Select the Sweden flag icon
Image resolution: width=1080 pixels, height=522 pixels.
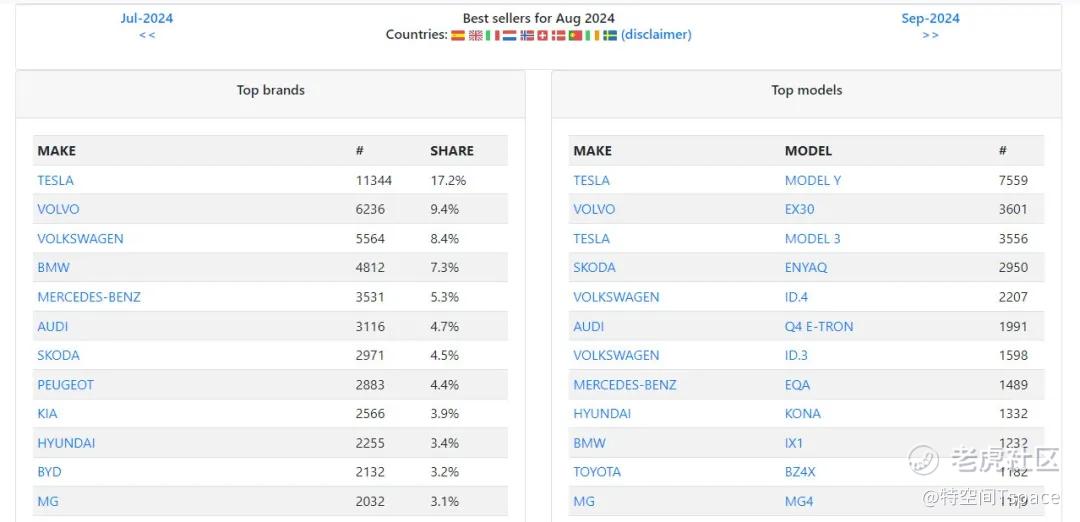coord(610,35)
